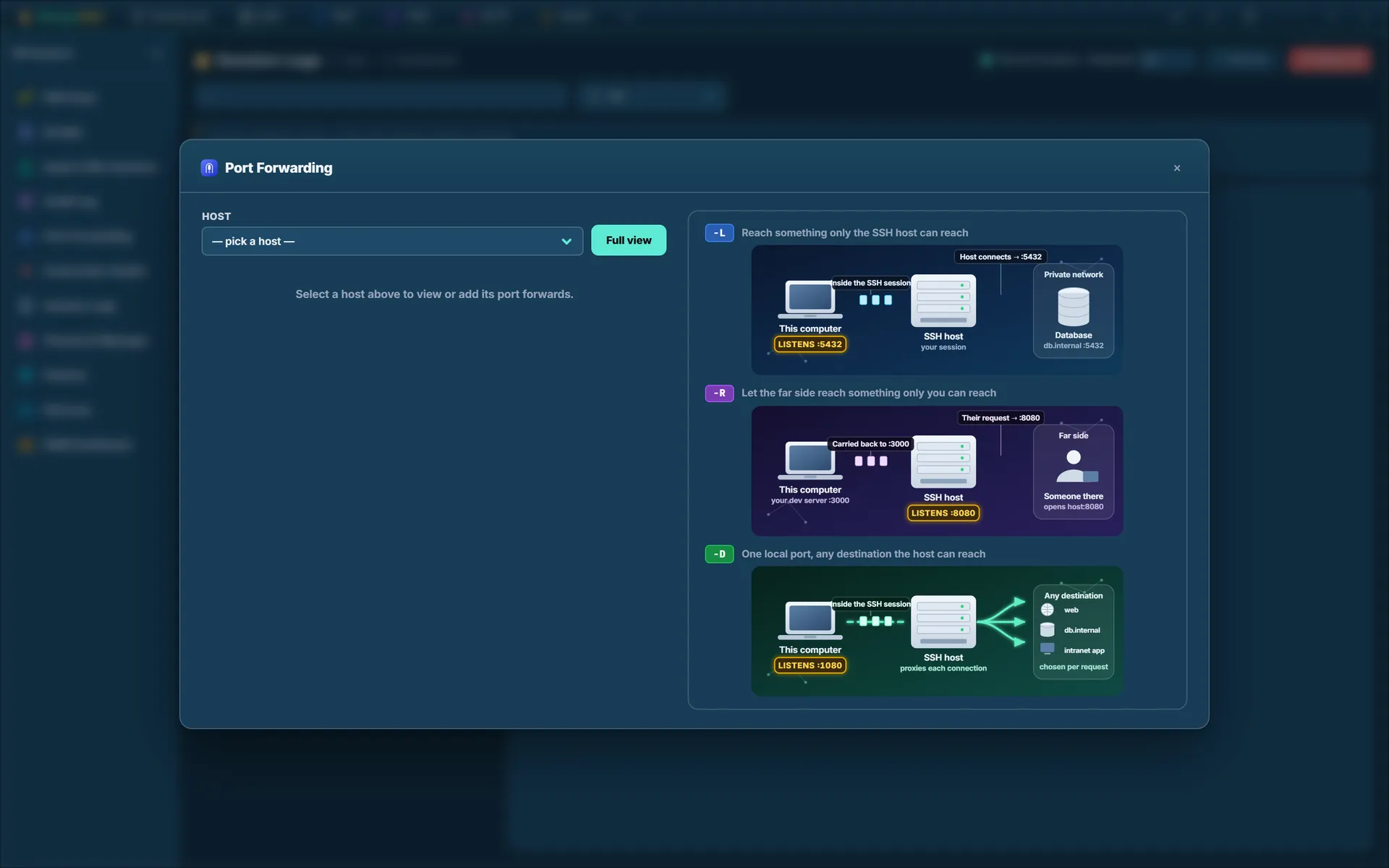Screen dimensions: 1389x868
Task: Click the green fan-out arrows in -D diagram
Action: tap(1002, 622)
